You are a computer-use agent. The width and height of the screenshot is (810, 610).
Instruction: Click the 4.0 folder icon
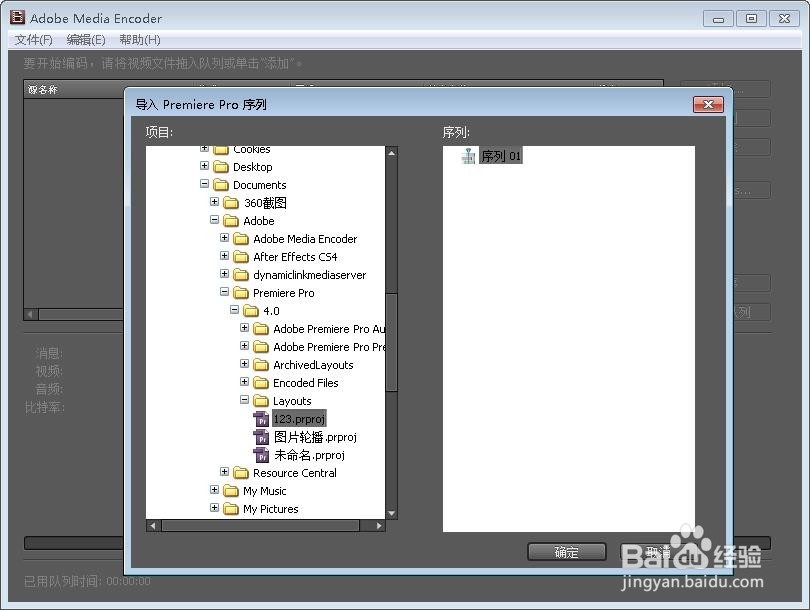[x=251, y=311]
